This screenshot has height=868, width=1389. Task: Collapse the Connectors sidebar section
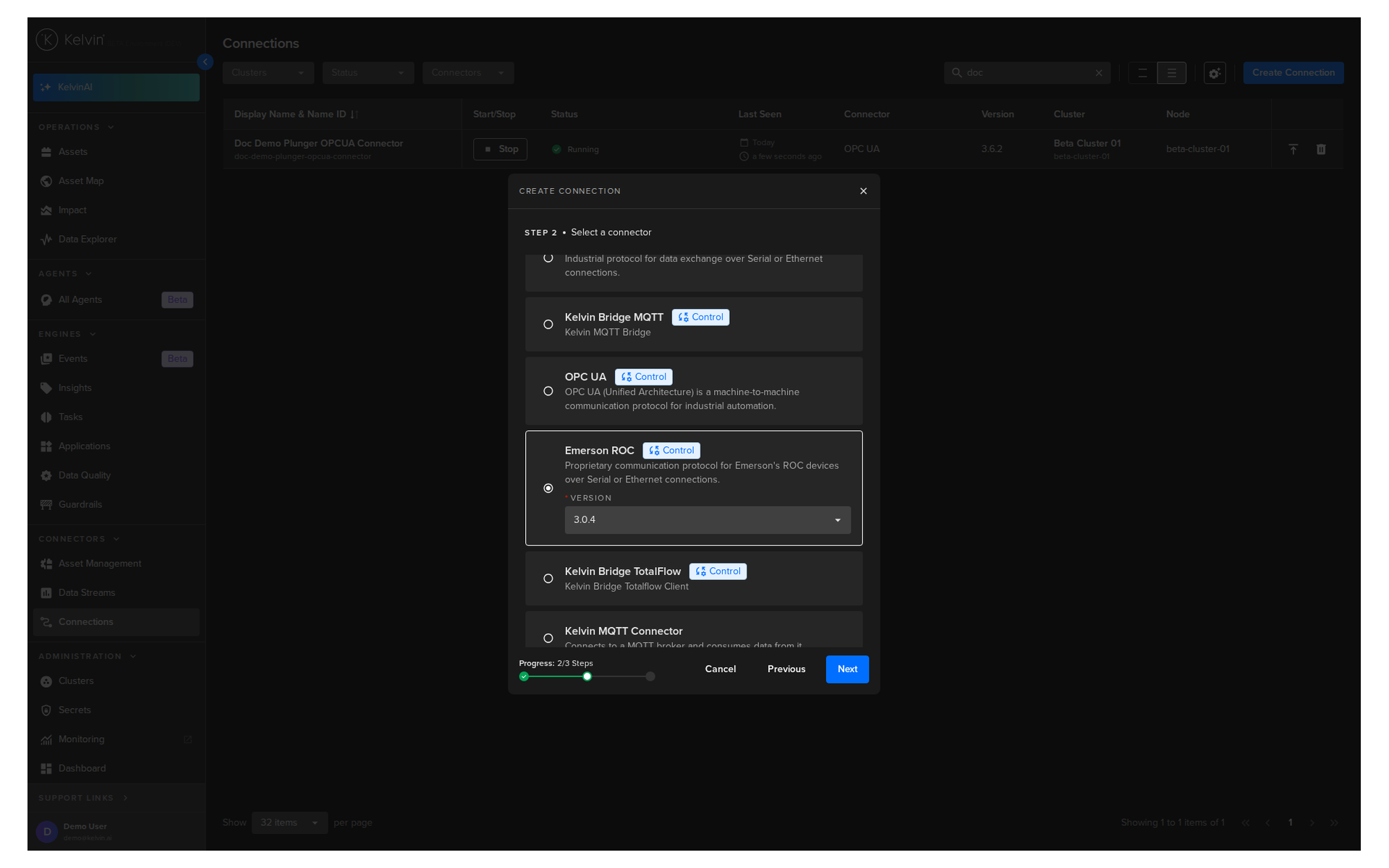pos(116,540)
